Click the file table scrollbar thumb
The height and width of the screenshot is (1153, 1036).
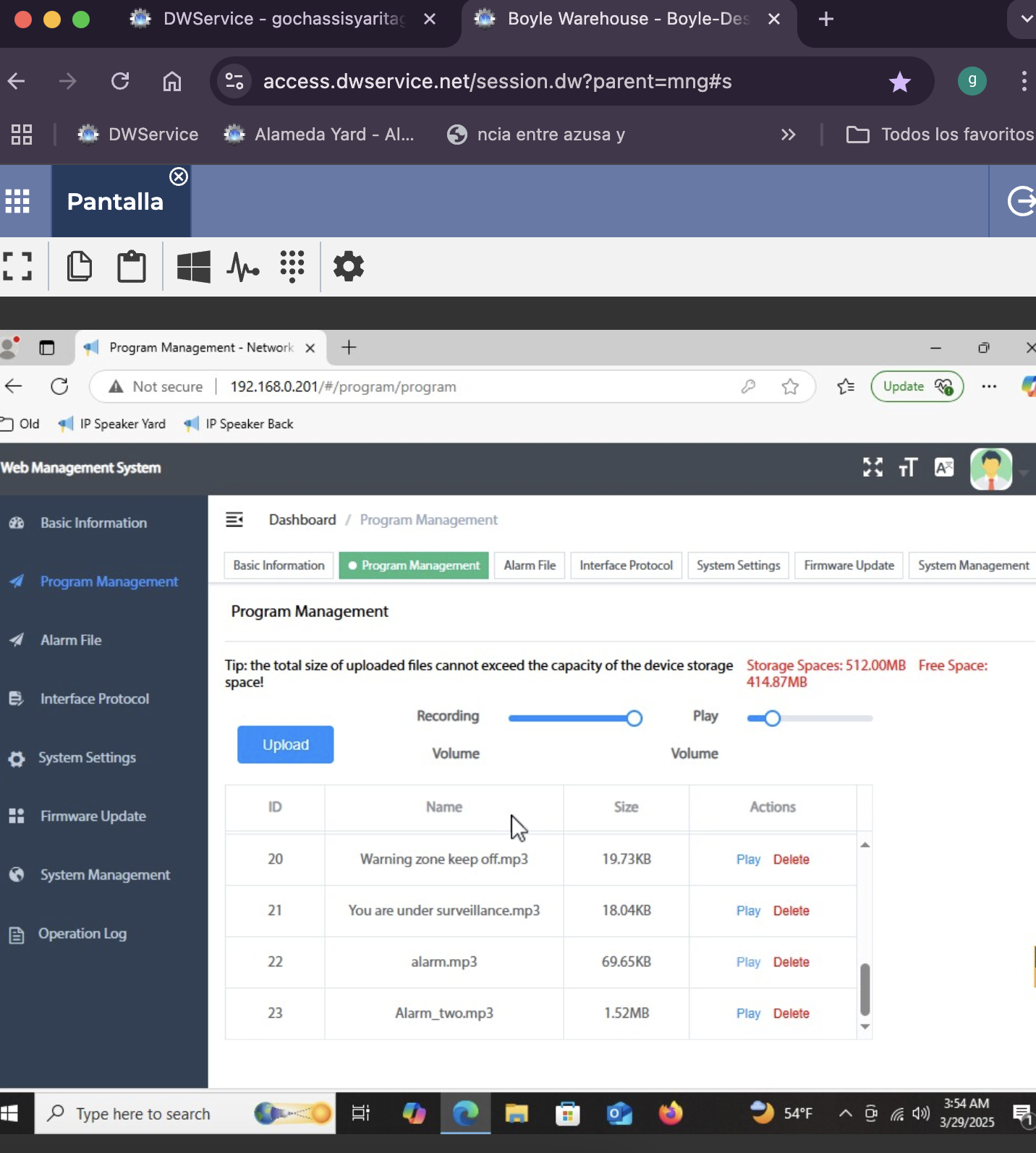[x=865, y=989]
